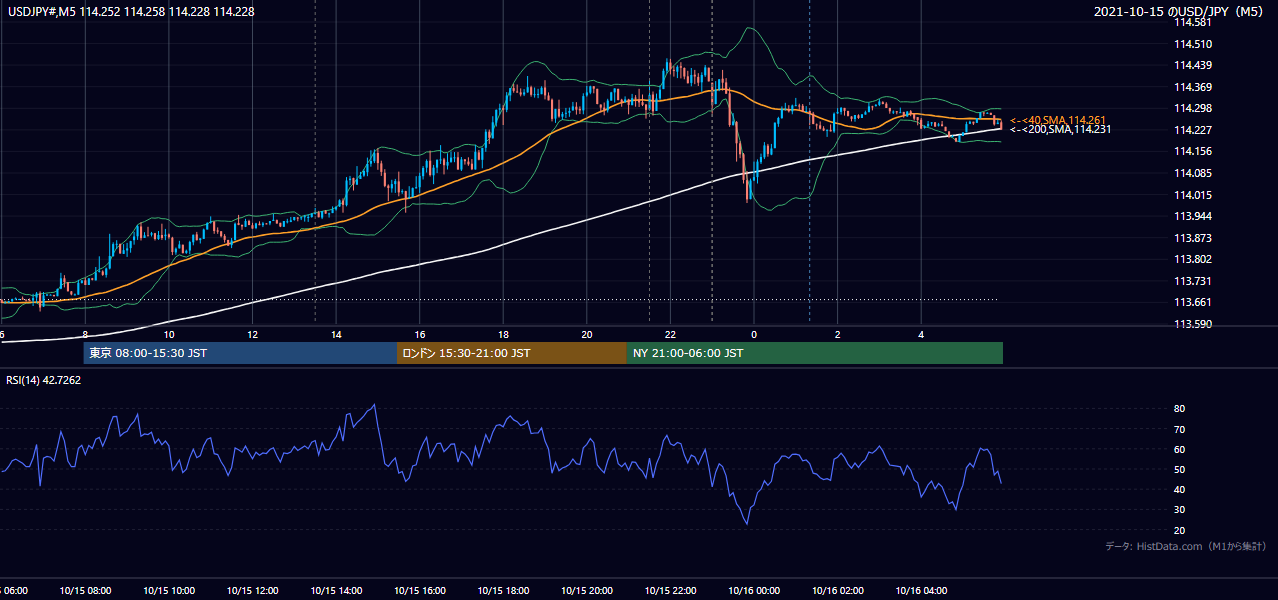Screen dimensions: 1278x600
Task: Click the 40 SMA label reading 114.261
Action: (x=1059, y=120)
